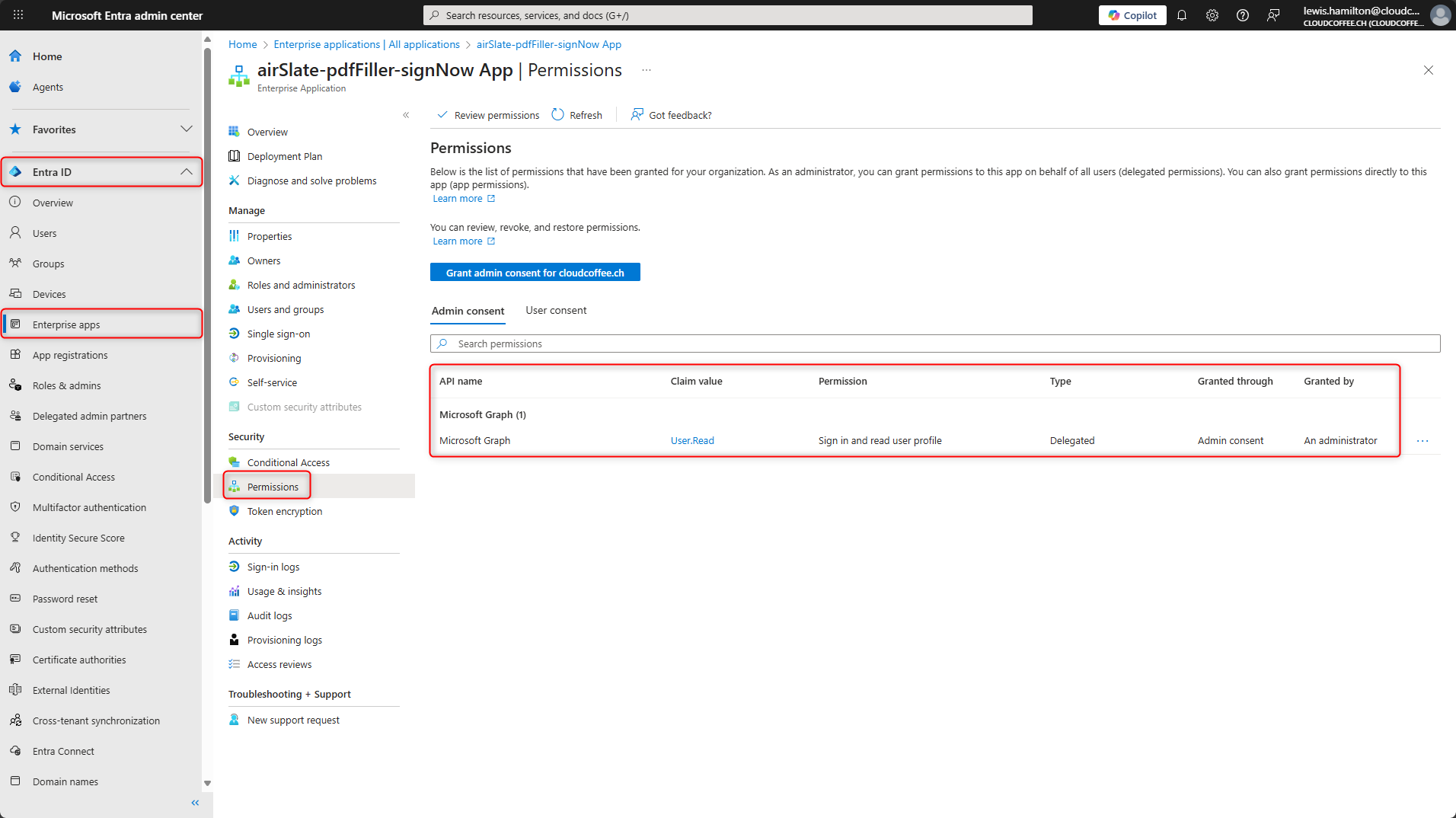
Task: Open Certificate authorities
Action: [x=79, y=660]
